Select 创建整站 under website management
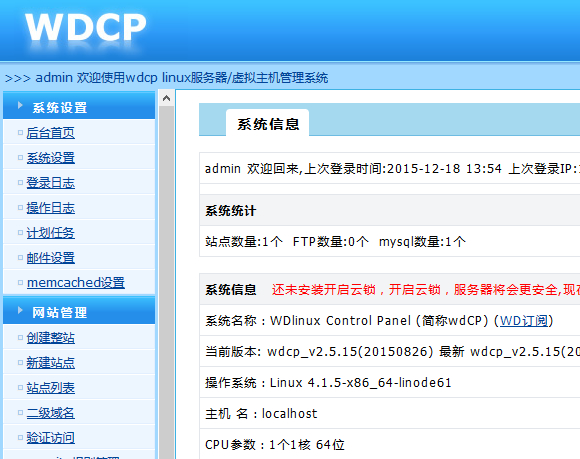Image resolution: width=580 pixels, height=459 pixels. click(51, 338)
